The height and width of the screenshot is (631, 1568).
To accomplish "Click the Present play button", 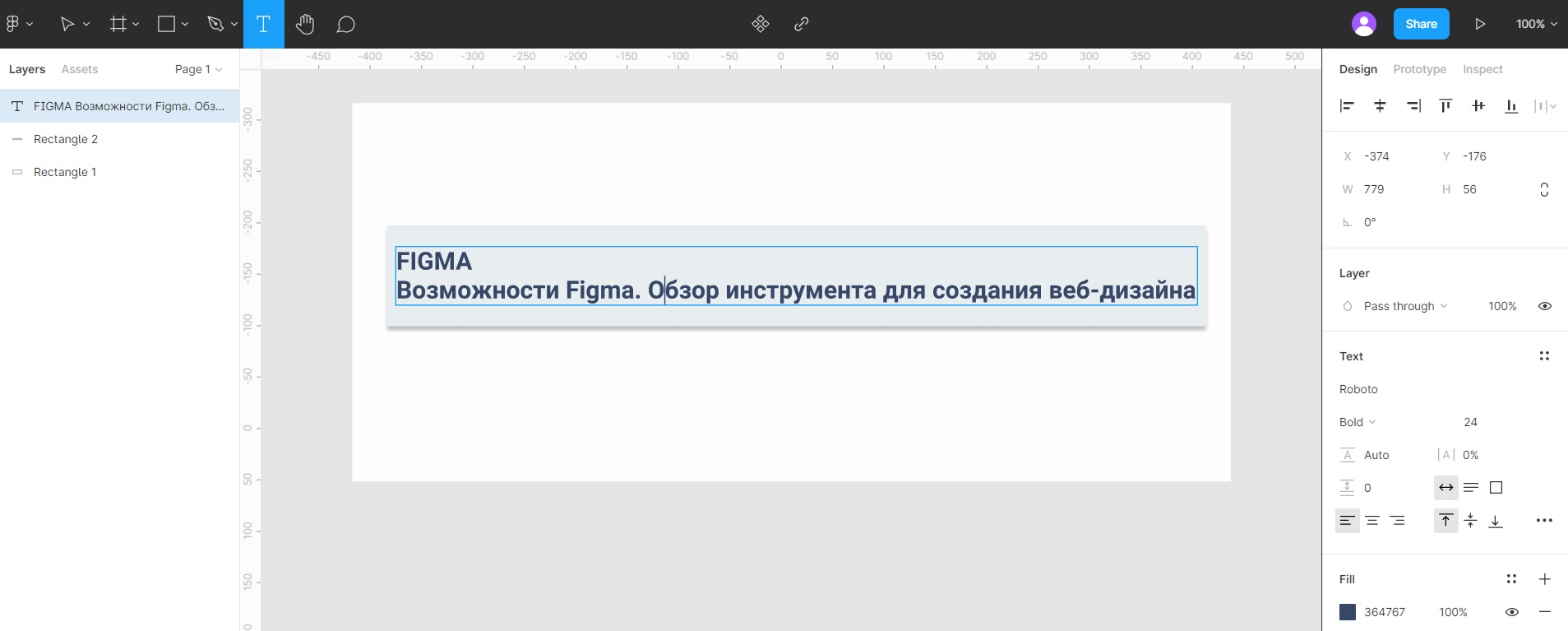I will [x=1480, y=24].
